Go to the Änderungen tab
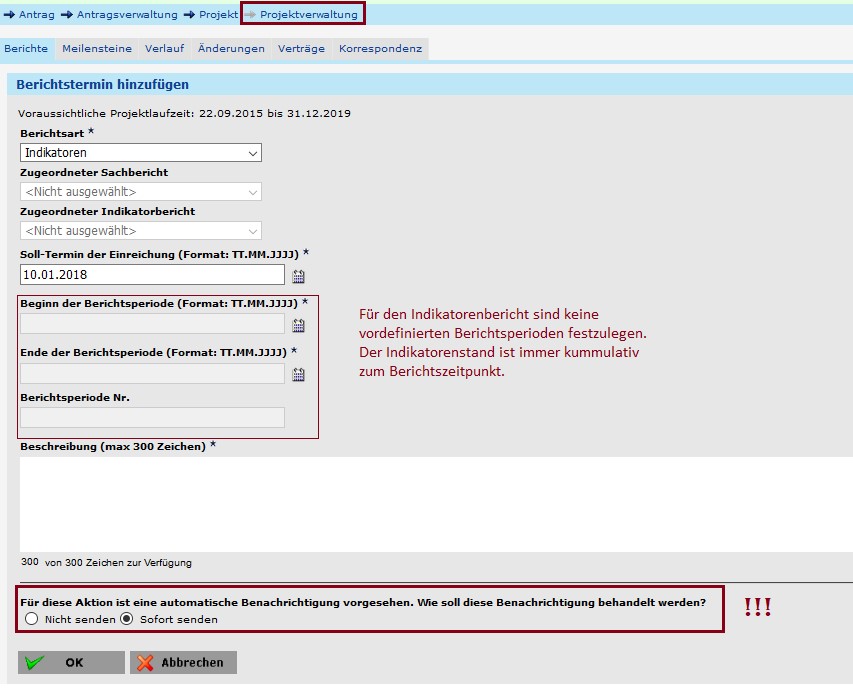The height and width of the screenshot is (691, 853). tap(231, 48)
